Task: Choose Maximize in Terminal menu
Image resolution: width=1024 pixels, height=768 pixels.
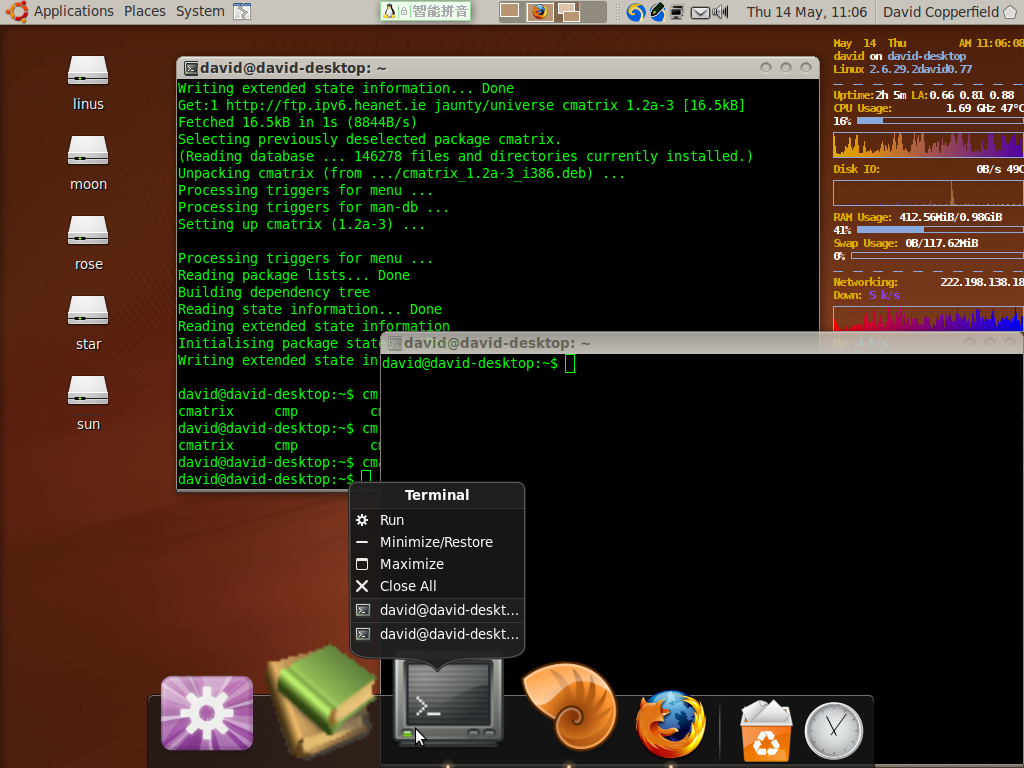Action: click(x=437, y=564)
